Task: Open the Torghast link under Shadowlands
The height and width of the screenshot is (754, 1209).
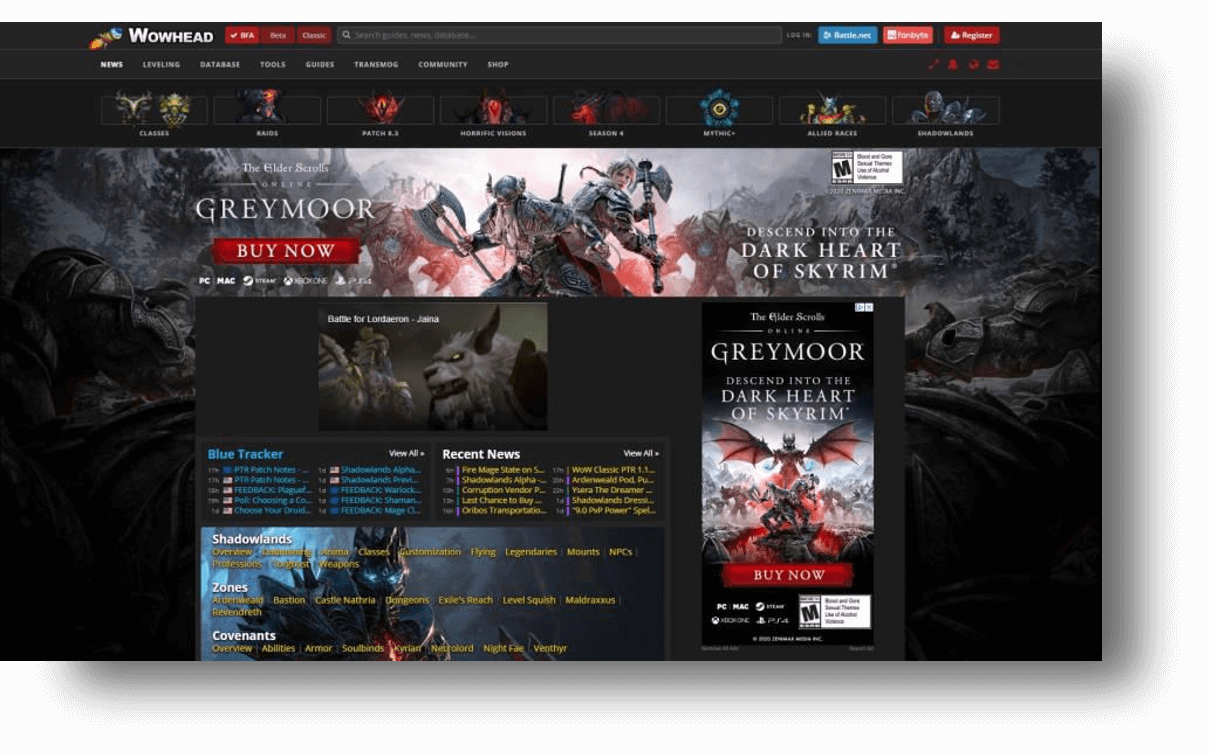Action: tap(291, 564)
